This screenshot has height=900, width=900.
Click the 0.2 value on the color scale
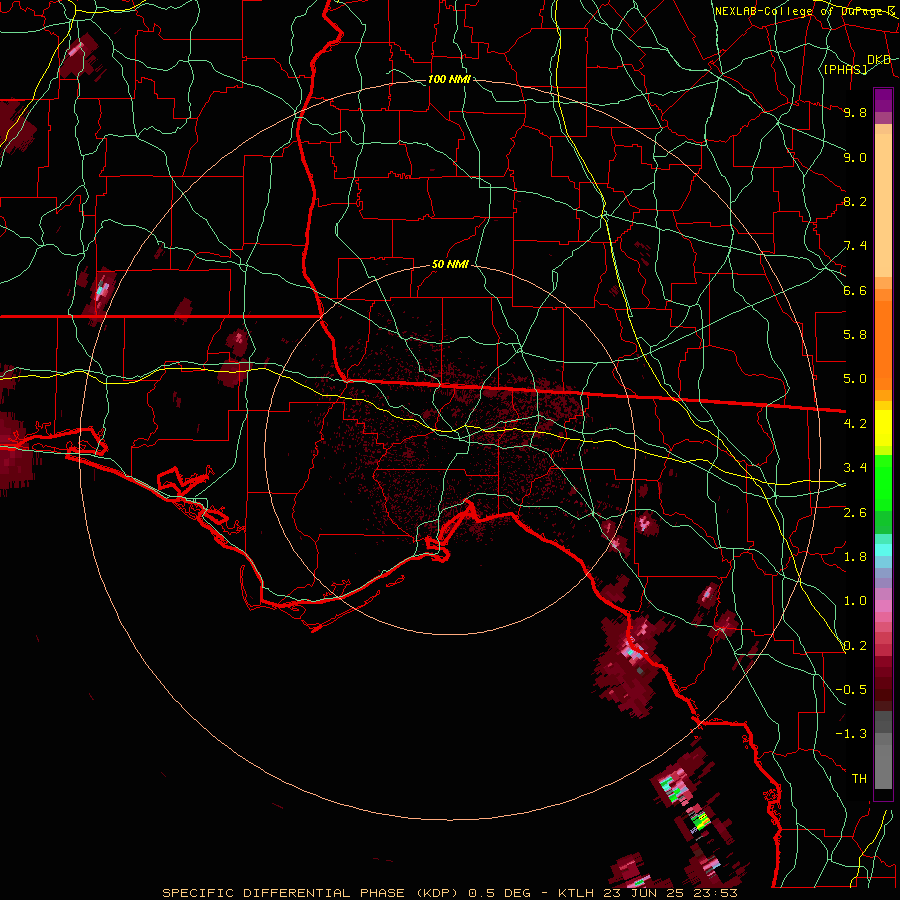[855, 646]
